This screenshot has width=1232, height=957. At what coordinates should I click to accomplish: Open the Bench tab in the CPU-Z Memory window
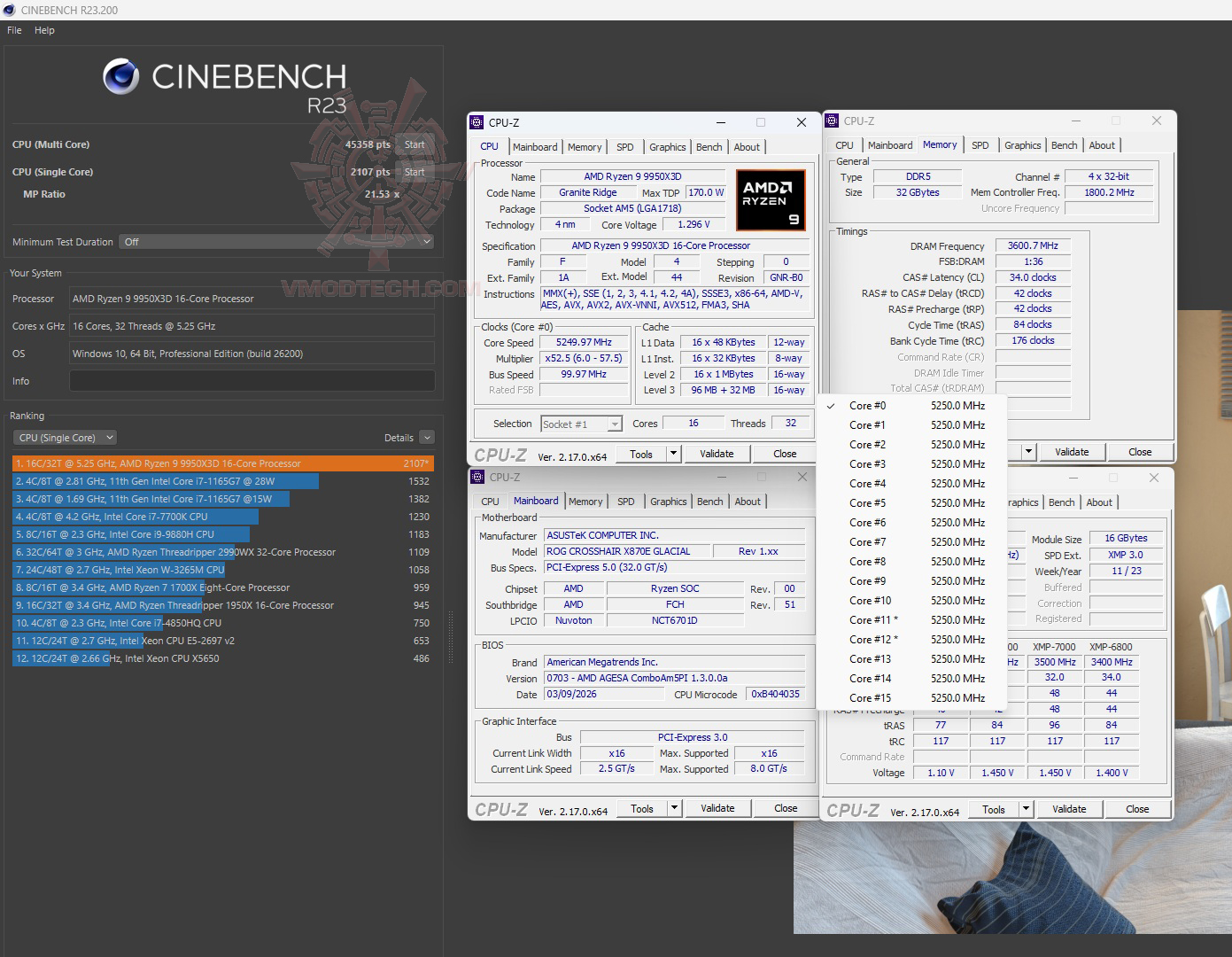pos(1065,145)
